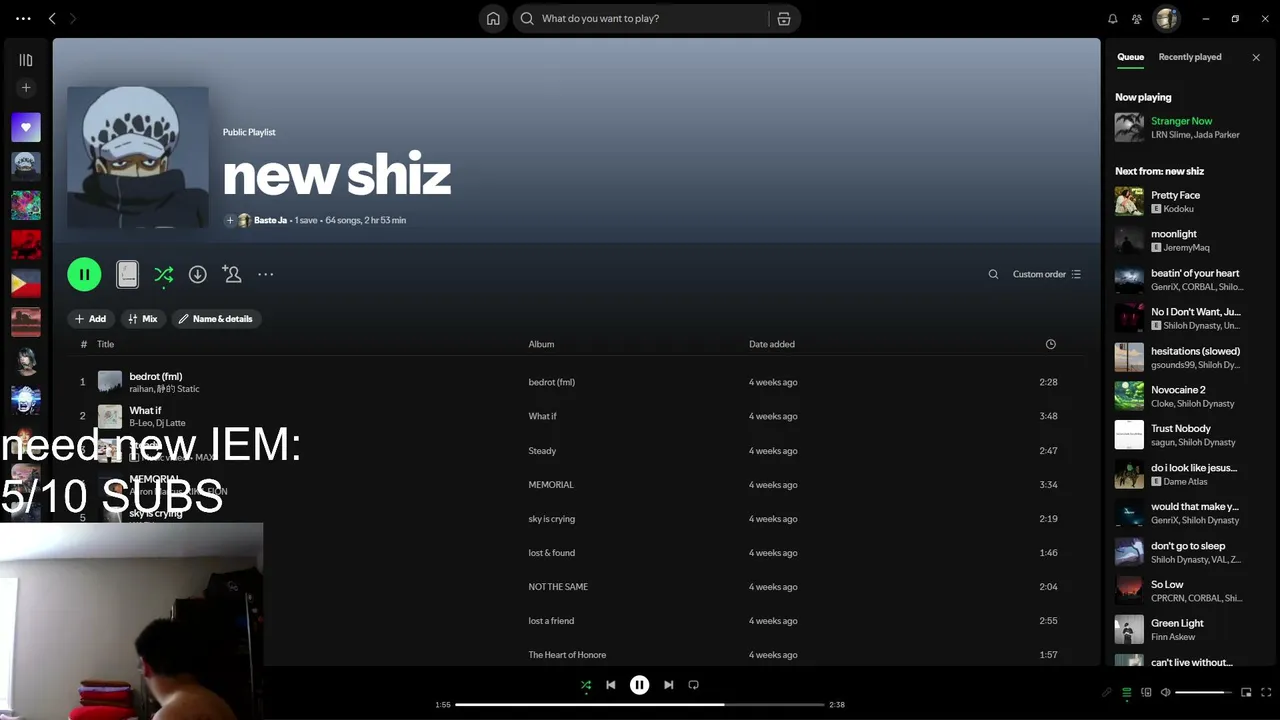Open the Baste Ja profile link

[x=270, y=220]
